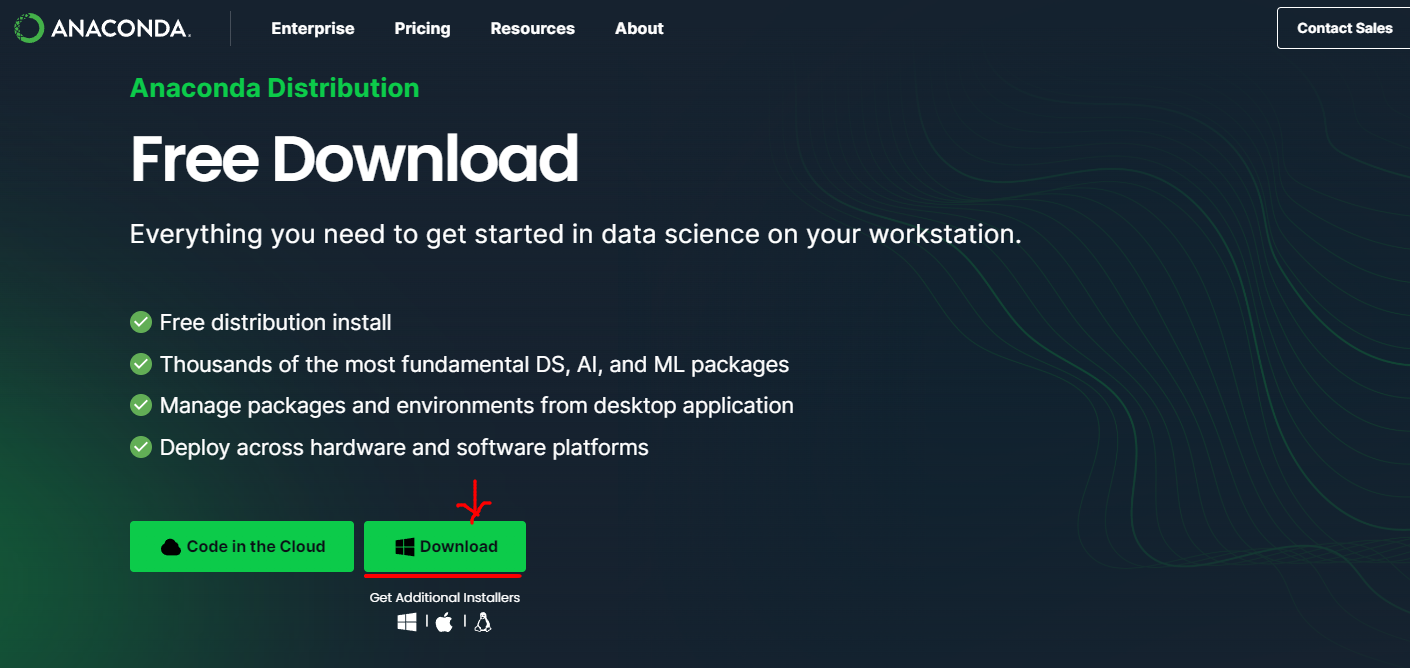Select the Apple macOS installer icon
1410x668 pixels.
[x=445, y=622]
